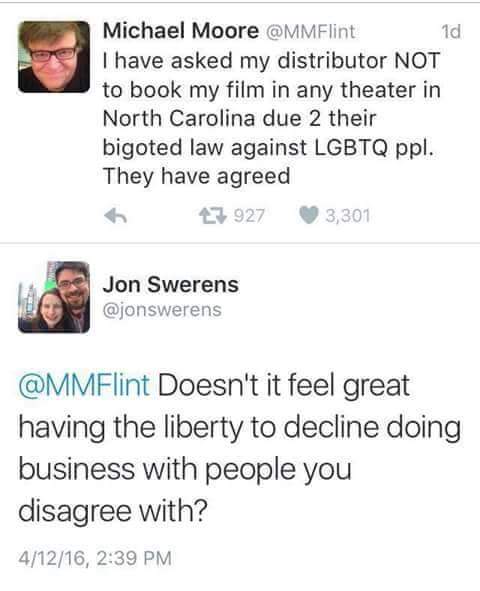
Task: Like the tweet with the heart icon
Action: pyautogui.click(x=309, y=216)
